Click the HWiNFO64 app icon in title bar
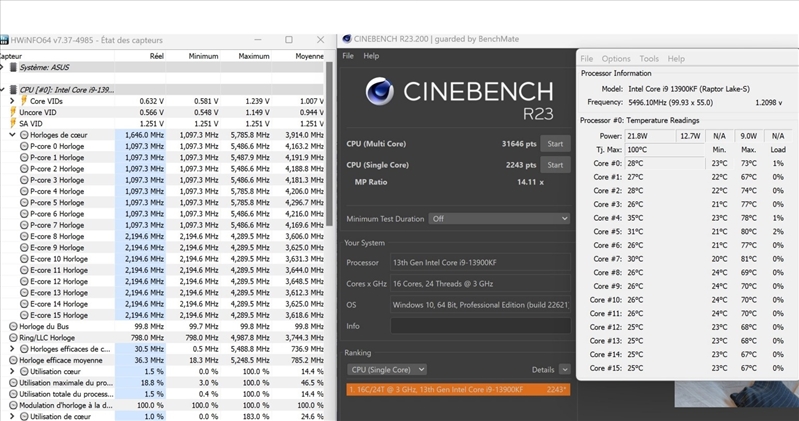 point(4,40)
